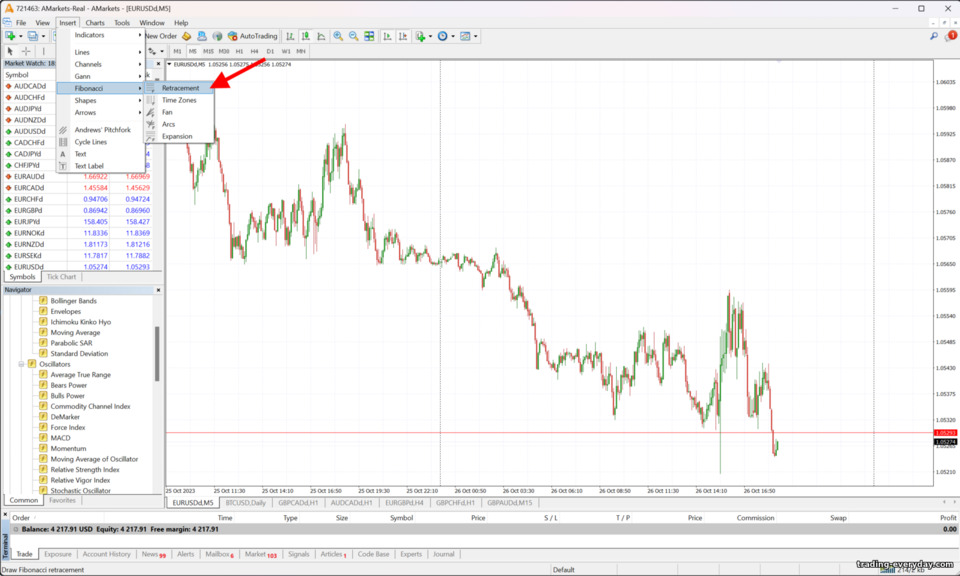Switch chart to bar chart icon
960x576 pixels.
coord(290,36)
